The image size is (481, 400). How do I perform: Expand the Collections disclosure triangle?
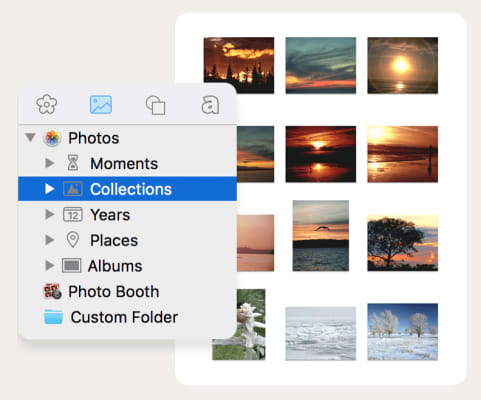(50, 189)
